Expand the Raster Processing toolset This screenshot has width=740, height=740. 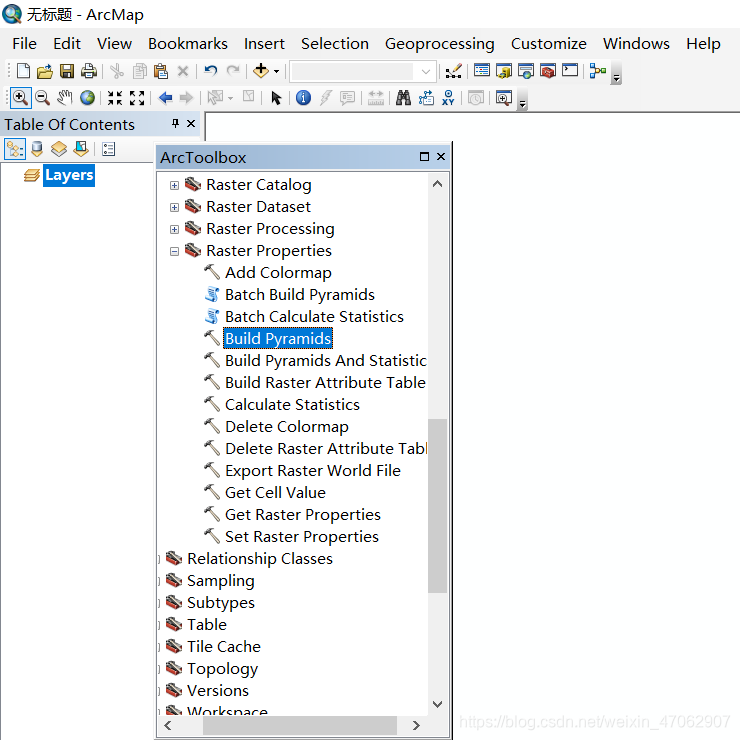175,229
